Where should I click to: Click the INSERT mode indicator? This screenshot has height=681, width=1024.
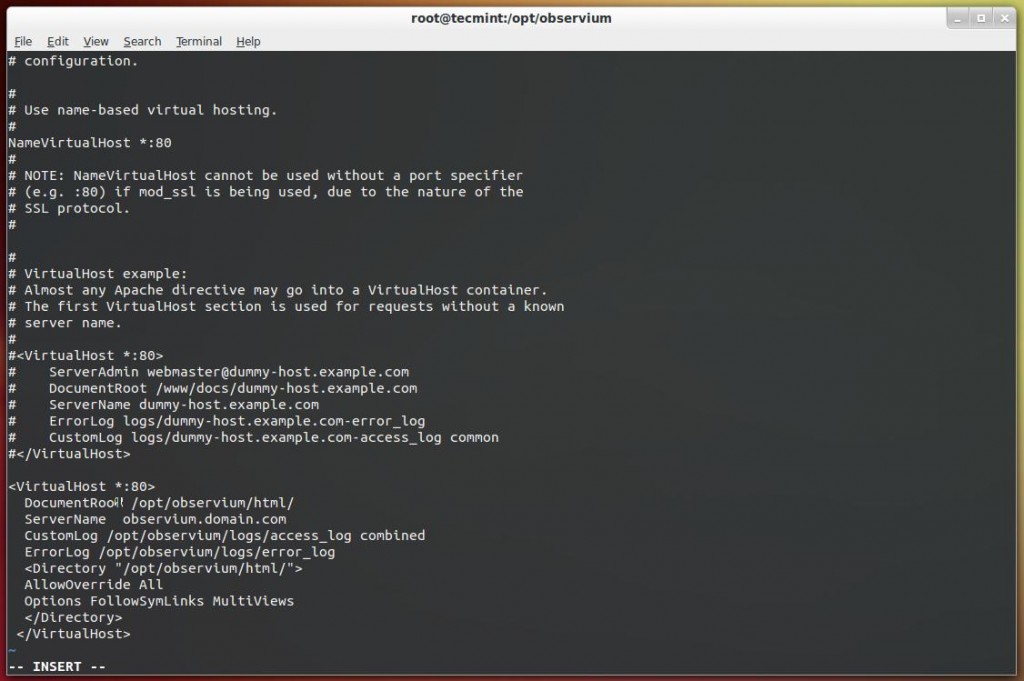(x=55, y=666)
